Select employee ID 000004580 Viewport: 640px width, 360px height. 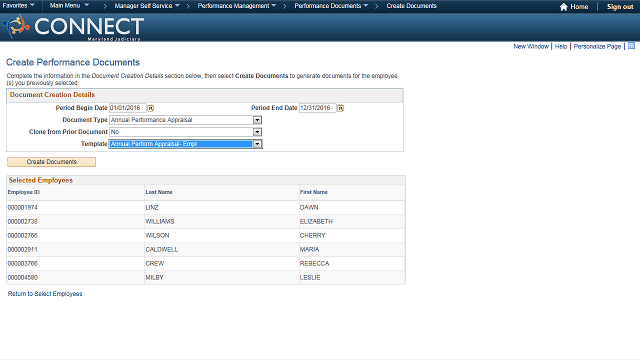pyautogui.click(x=22, y=278)
